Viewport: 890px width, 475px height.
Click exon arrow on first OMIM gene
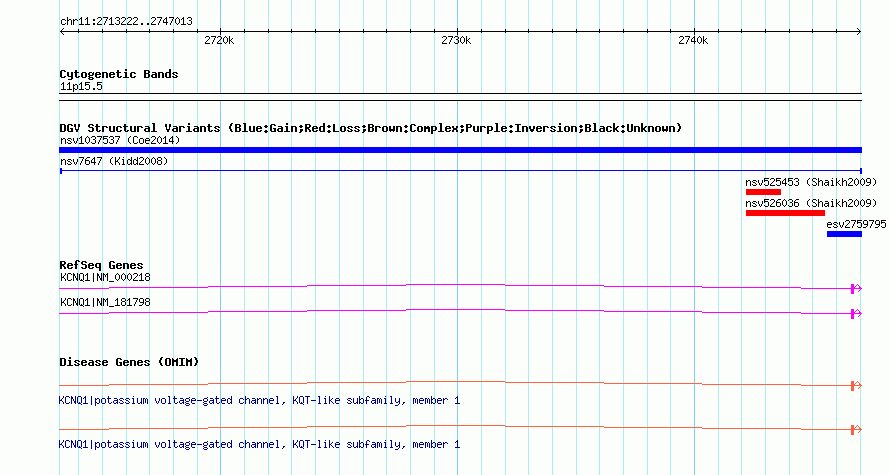tap(856, 386)
